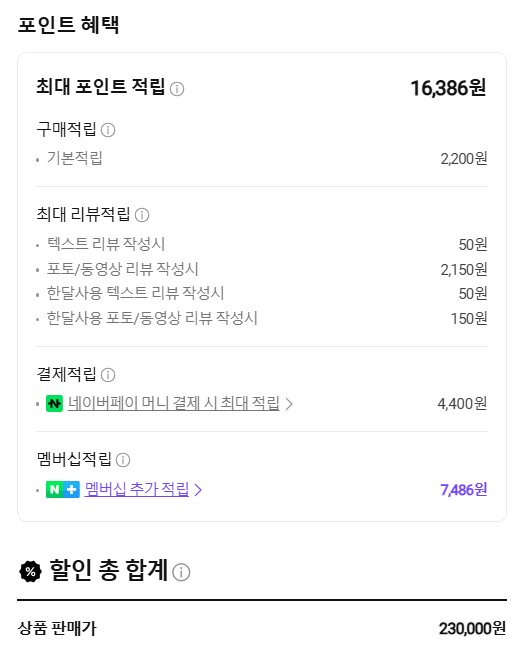Expand the purple chevron after 멤버십 추가 적립
The width and height of the screenshot is (523, 646).
tap(198, 490)
